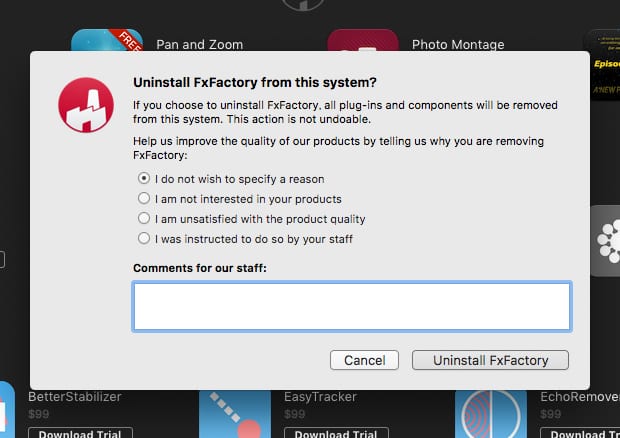Open the Photo Montage product title
This screenshot has width=620, height=438.
(458, 45)
